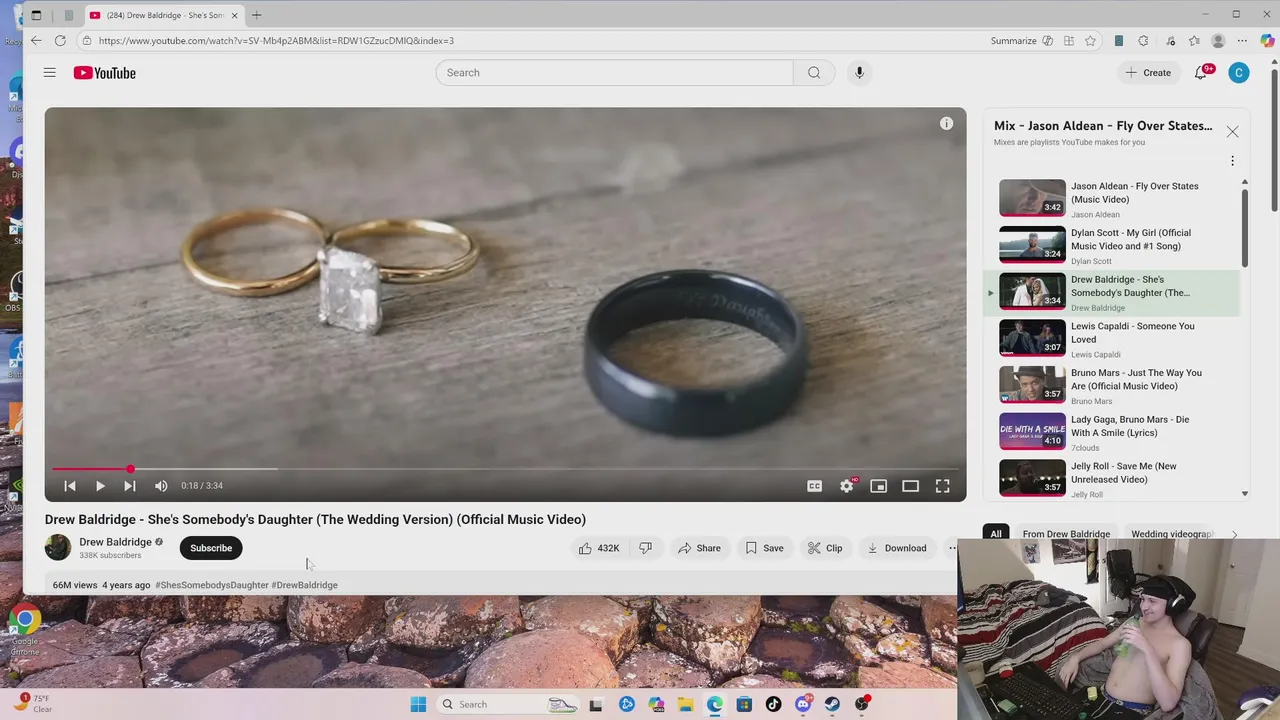Show more filter chips with the arrow
The width and height of the screenshot is (1280, 720).
click(1234, 534)
